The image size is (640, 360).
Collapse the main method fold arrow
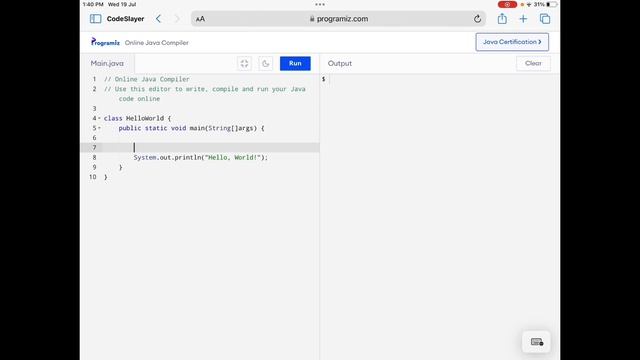tap(99, 128)
